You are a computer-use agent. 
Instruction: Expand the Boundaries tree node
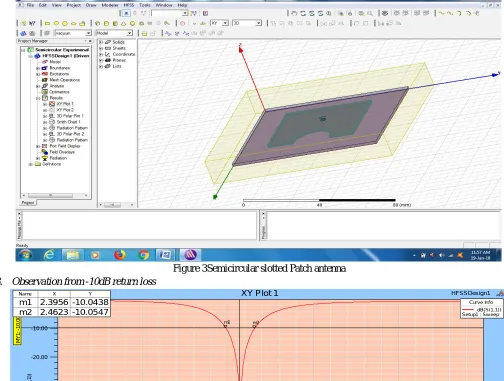point(38,68)
